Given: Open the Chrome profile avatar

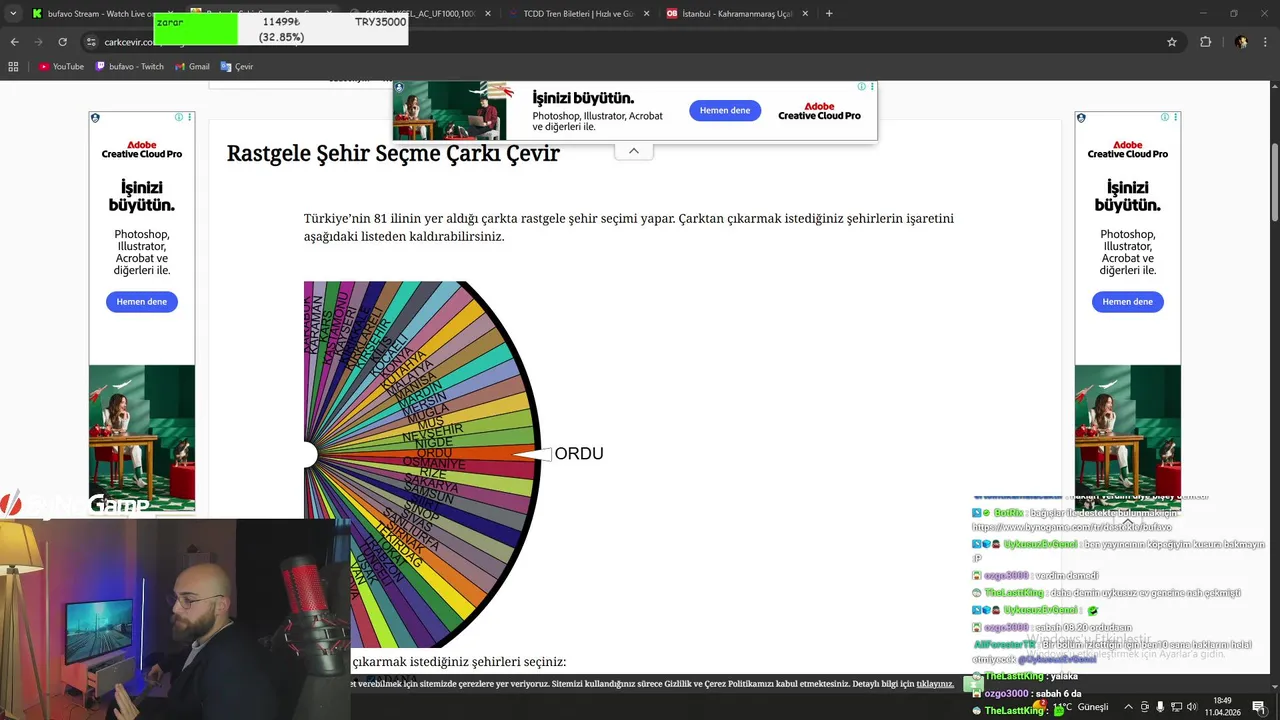Looking at the screenshot, I should [x=1241, y=42].
